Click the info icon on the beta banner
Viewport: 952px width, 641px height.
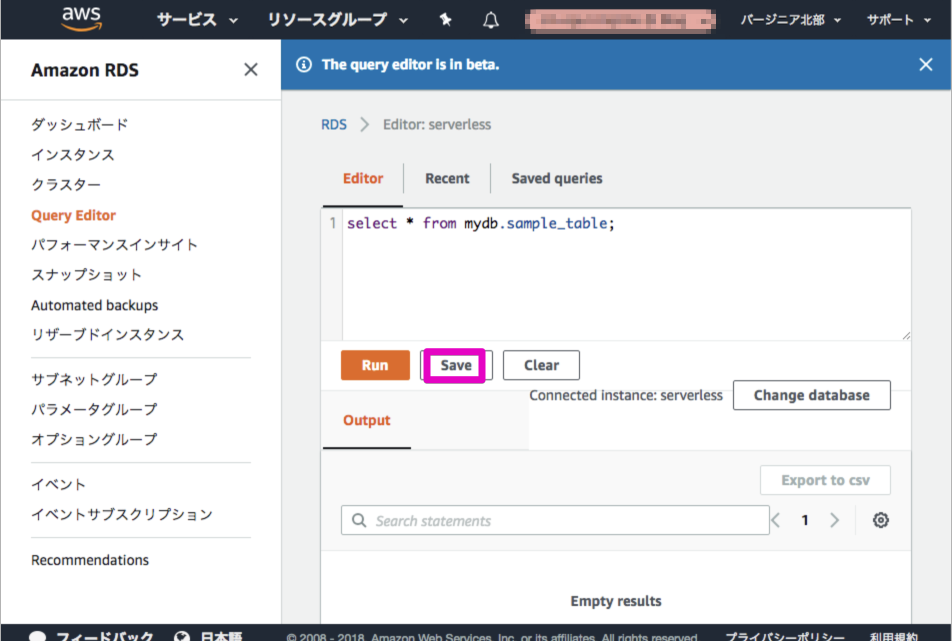303,63
